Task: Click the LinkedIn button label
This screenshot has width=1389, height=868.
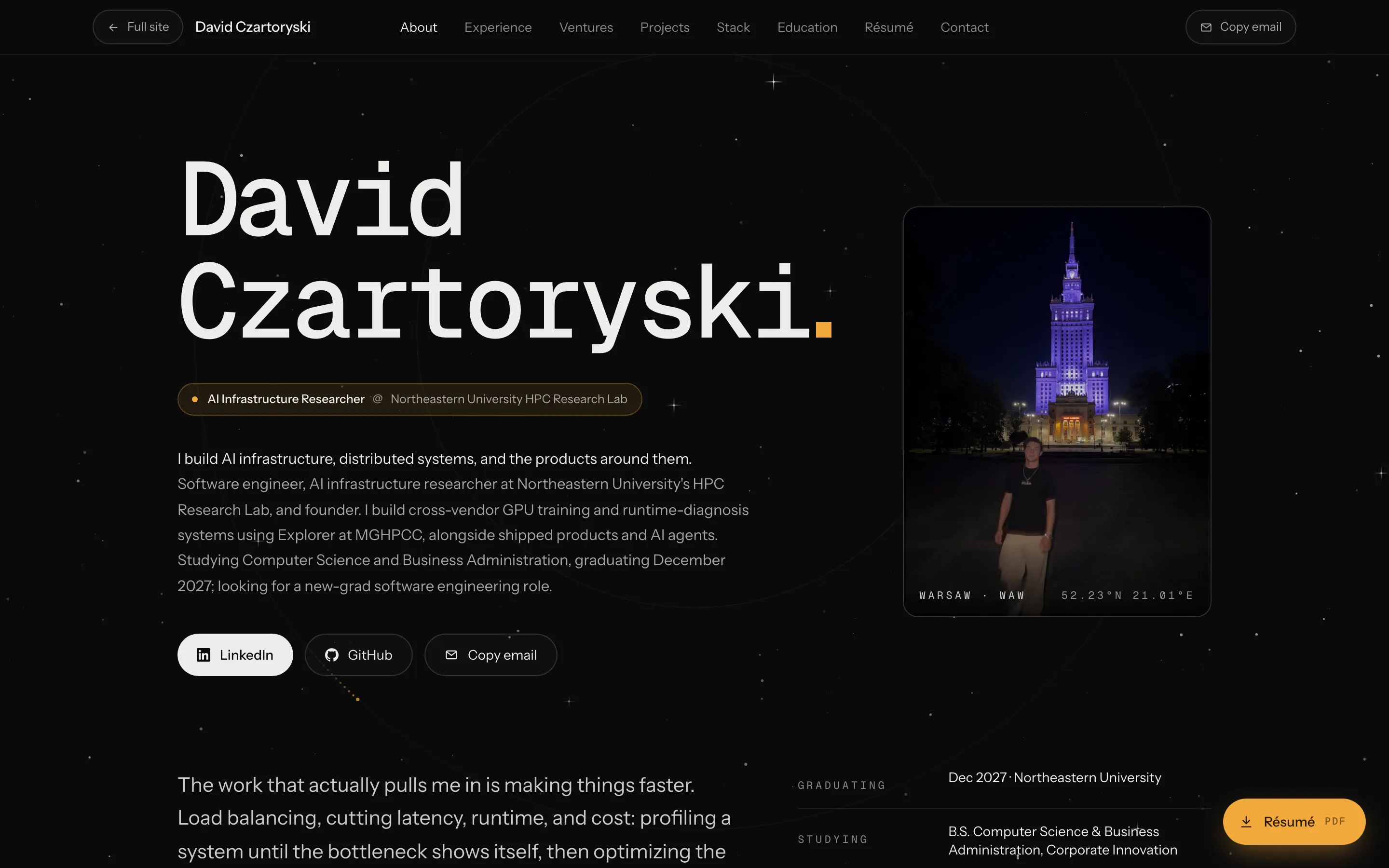Action: [x=246, y=655]
